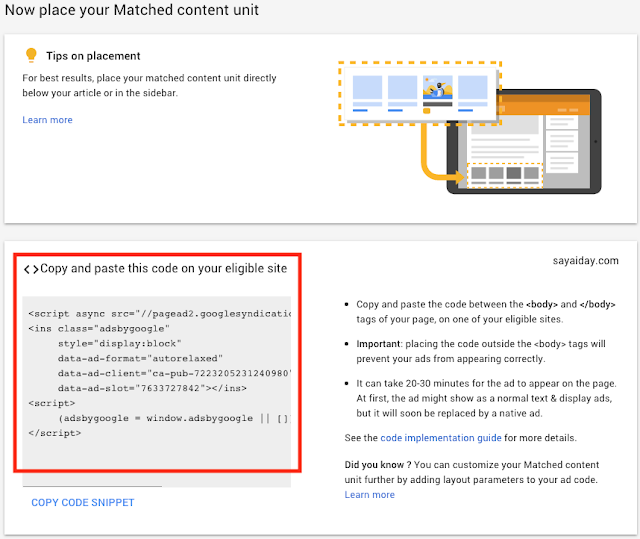This screenshot has height=539, width=640.
Task: Click the sayaiday.com site label
Action: click(585, 261)
